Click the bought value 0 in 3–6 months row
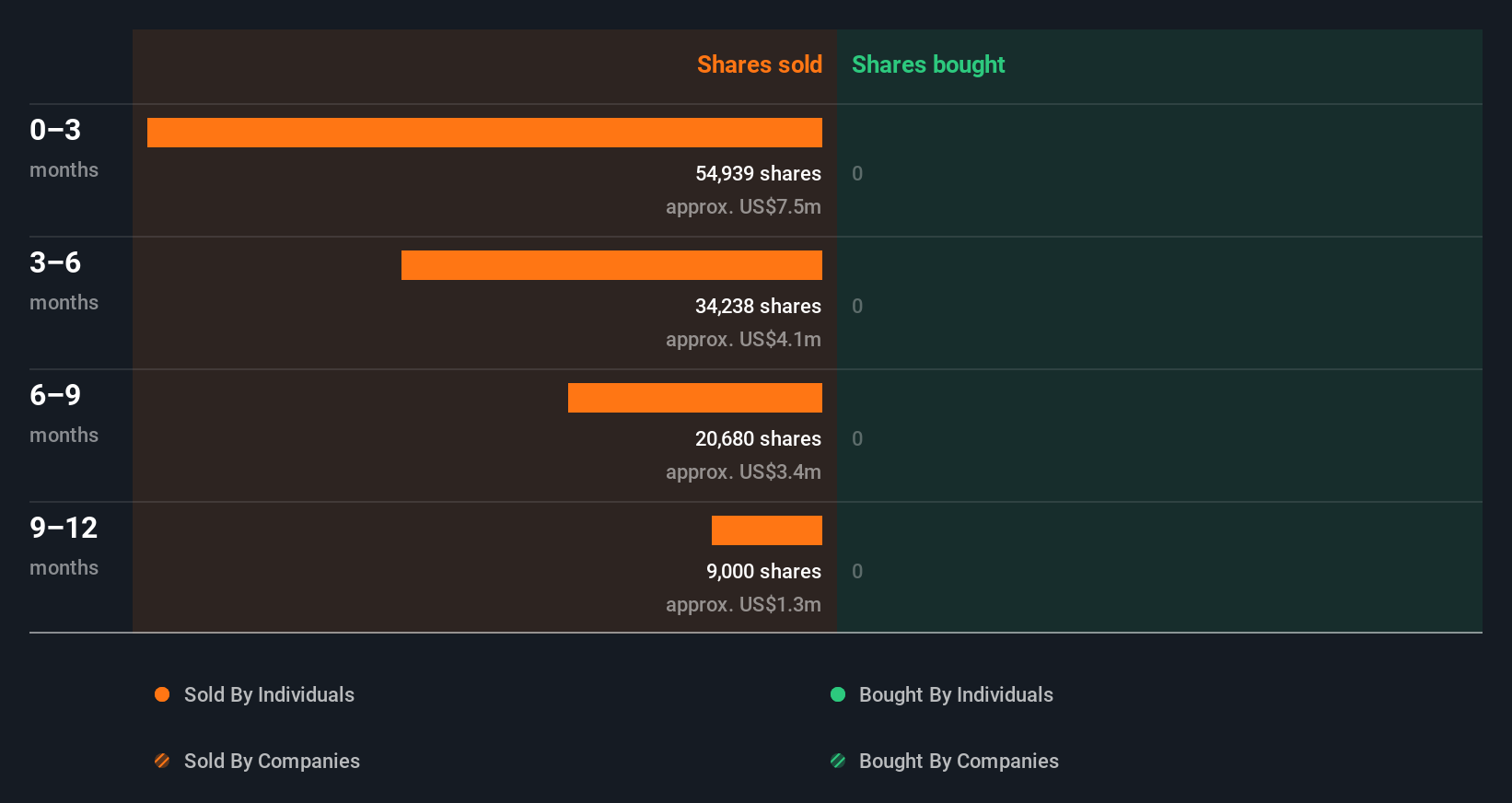This screenshot has height=803, width=1512. point(857,306)
